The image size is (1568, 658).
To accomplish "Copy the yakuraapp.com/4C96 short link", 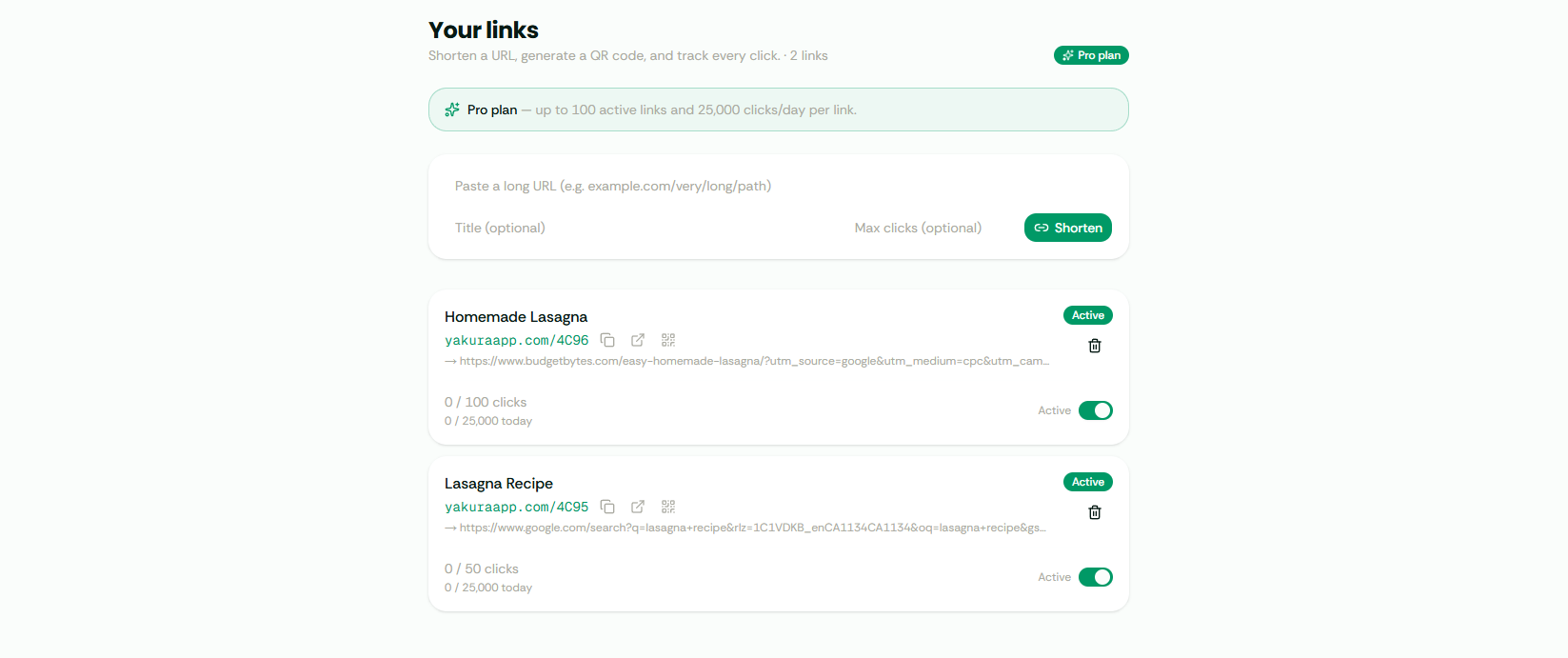I will tap(607, 340).
